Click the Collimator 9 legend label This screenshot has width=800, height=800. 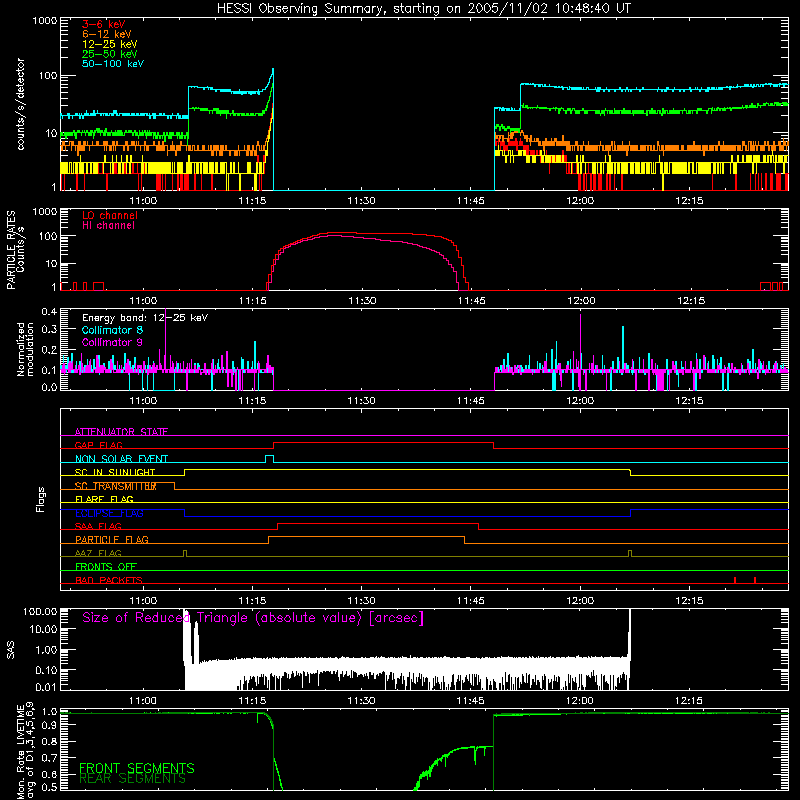pos(112,342)
